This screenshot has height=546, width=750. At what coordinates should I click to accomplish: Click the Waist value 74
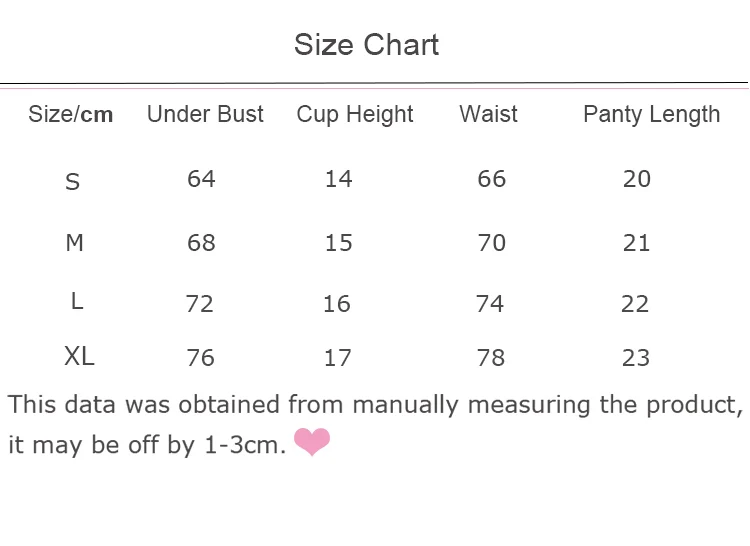(x=490, y=304)
